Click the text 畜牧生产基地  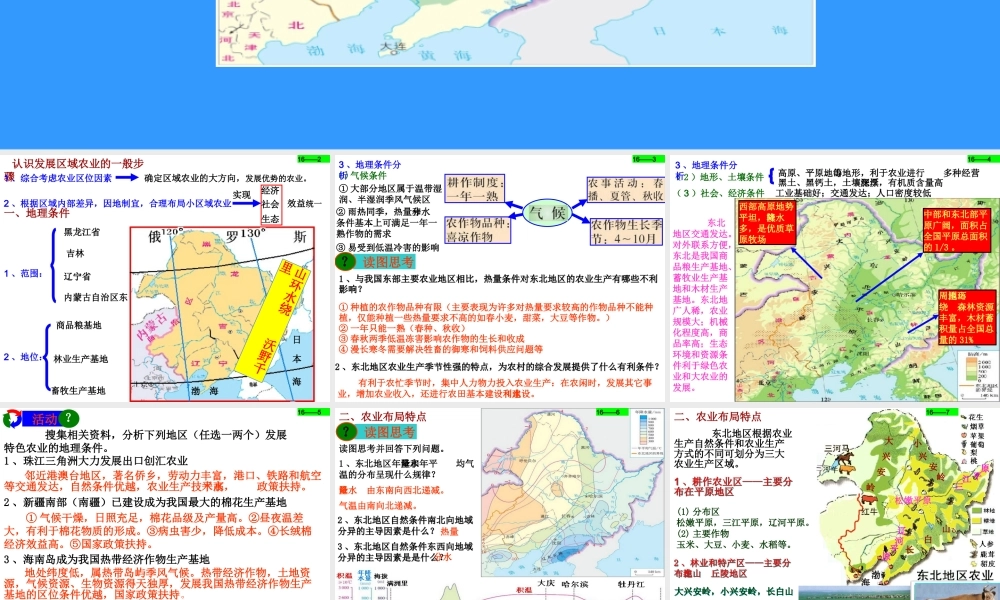[78, 390]
